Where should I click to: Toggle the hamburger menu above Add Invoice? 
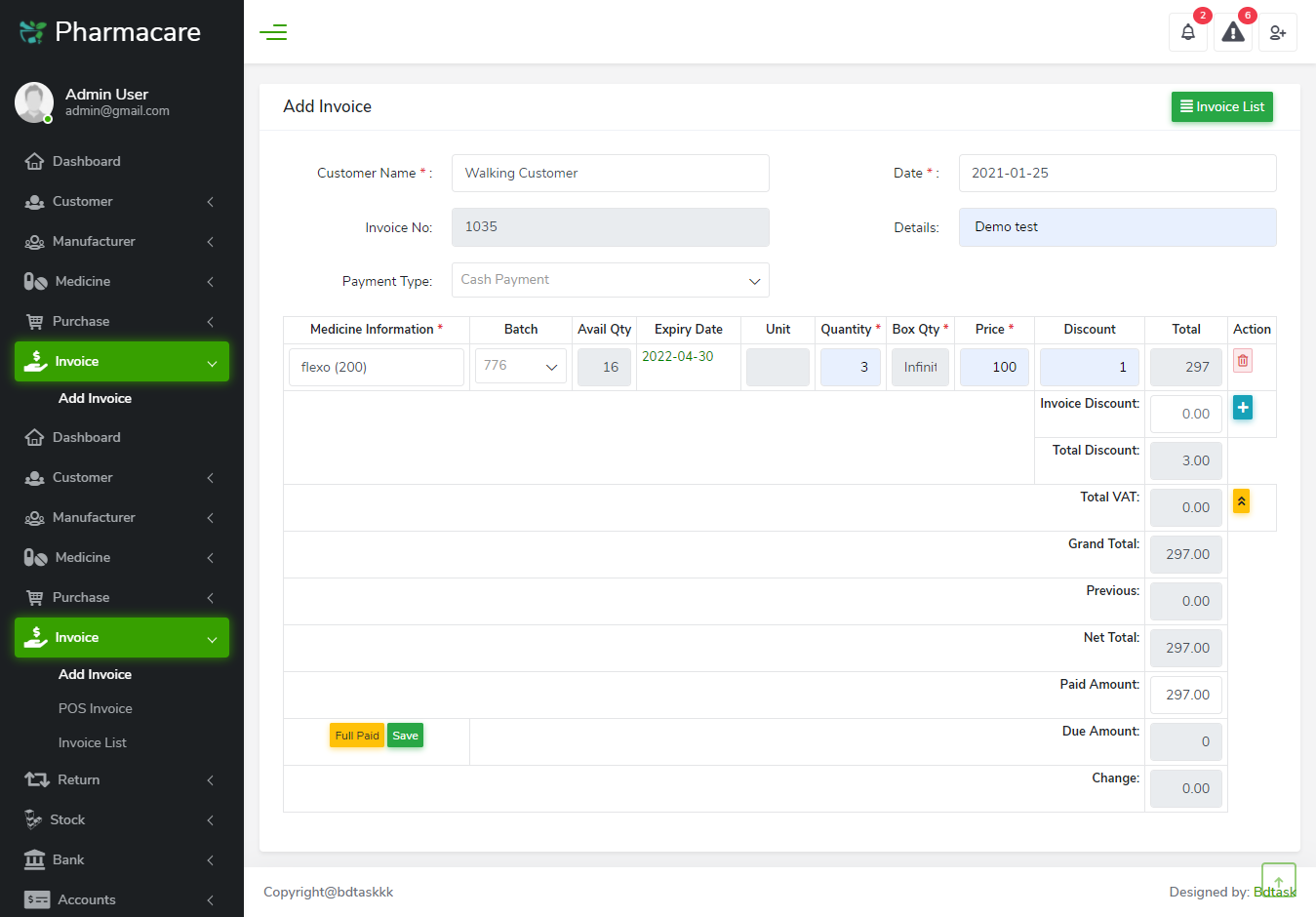click(x=273, y=31)
